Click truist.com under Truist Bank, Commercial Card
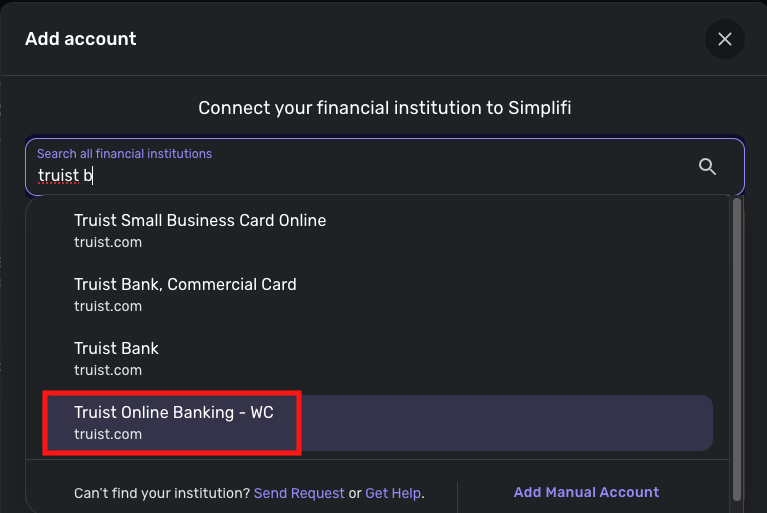The image size is (767, 513). tap(108, 306)
